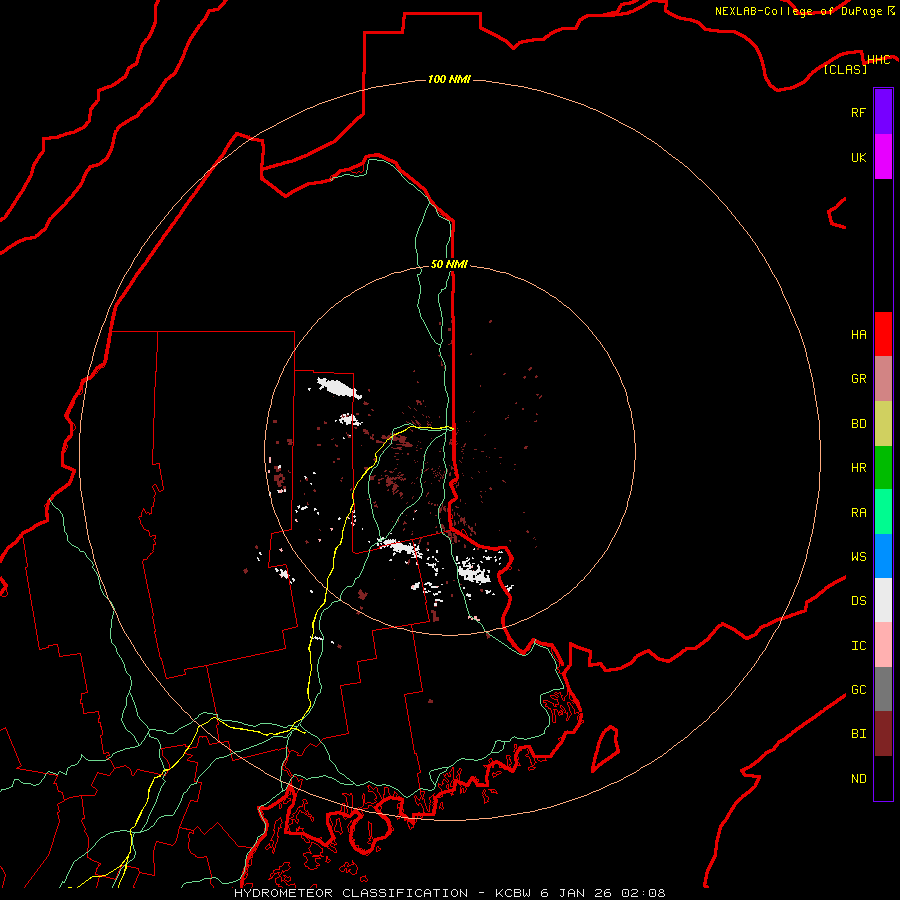Viewport: 900px width, 900px height.
Task: Click the UK magenta legend color swatch
Action: coord(883,157)
